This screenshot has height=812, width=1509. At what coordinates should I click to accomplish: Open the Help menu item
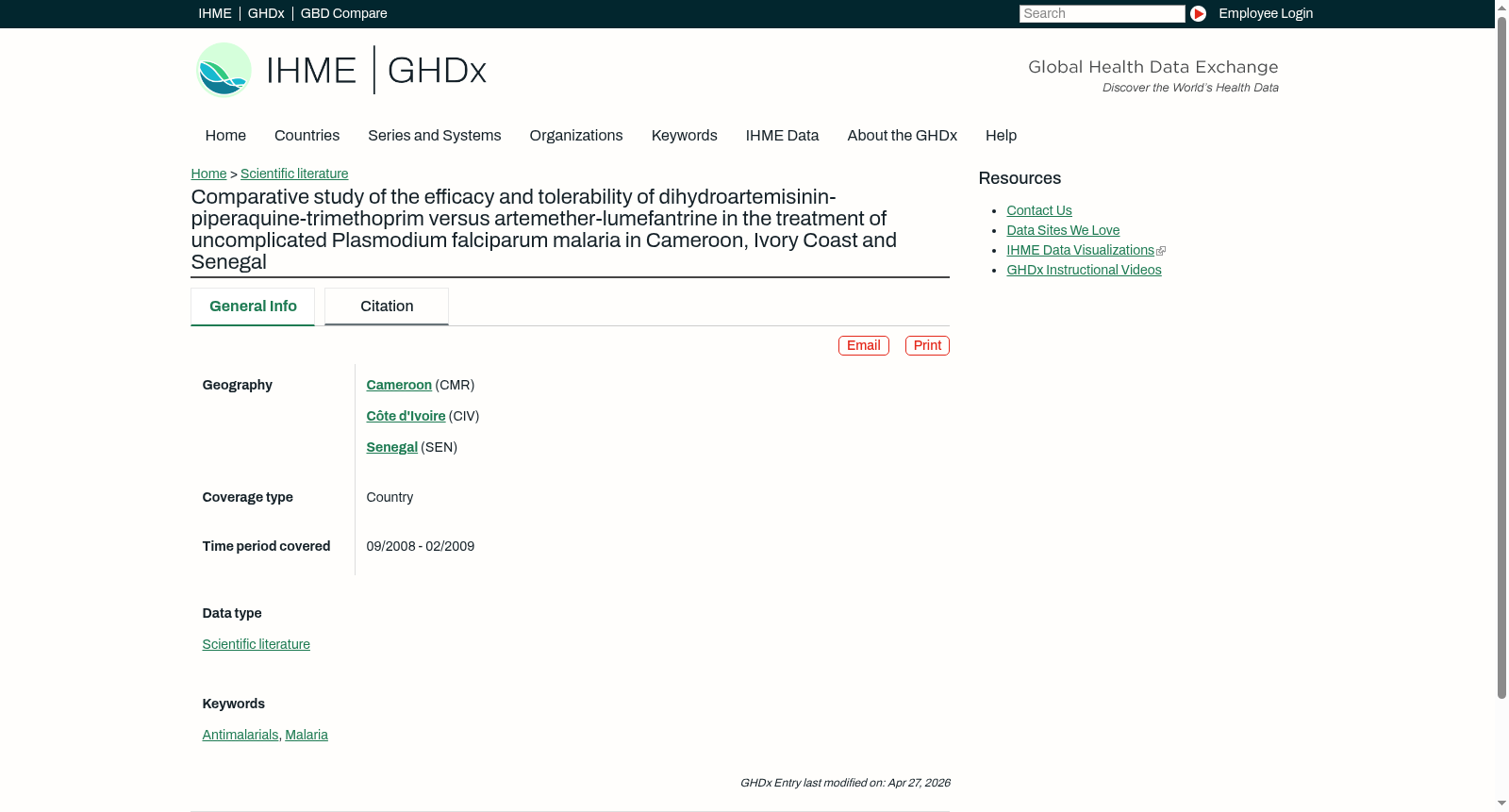pyautogui.click(x=1002, y=136)
